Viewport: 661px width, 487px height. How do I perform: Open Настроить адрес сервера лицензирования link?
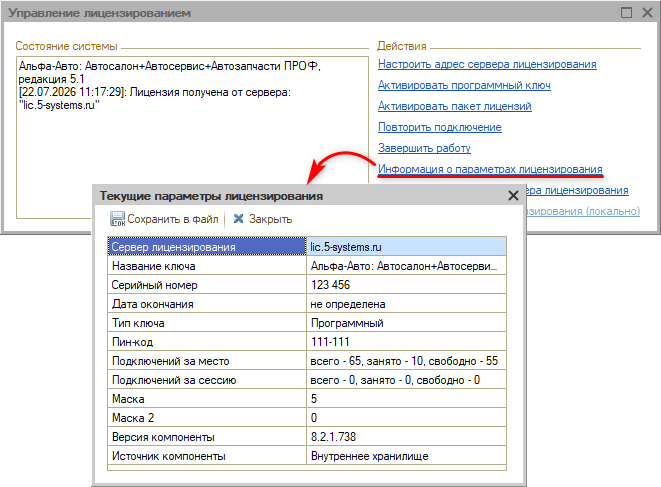point(487,64)
